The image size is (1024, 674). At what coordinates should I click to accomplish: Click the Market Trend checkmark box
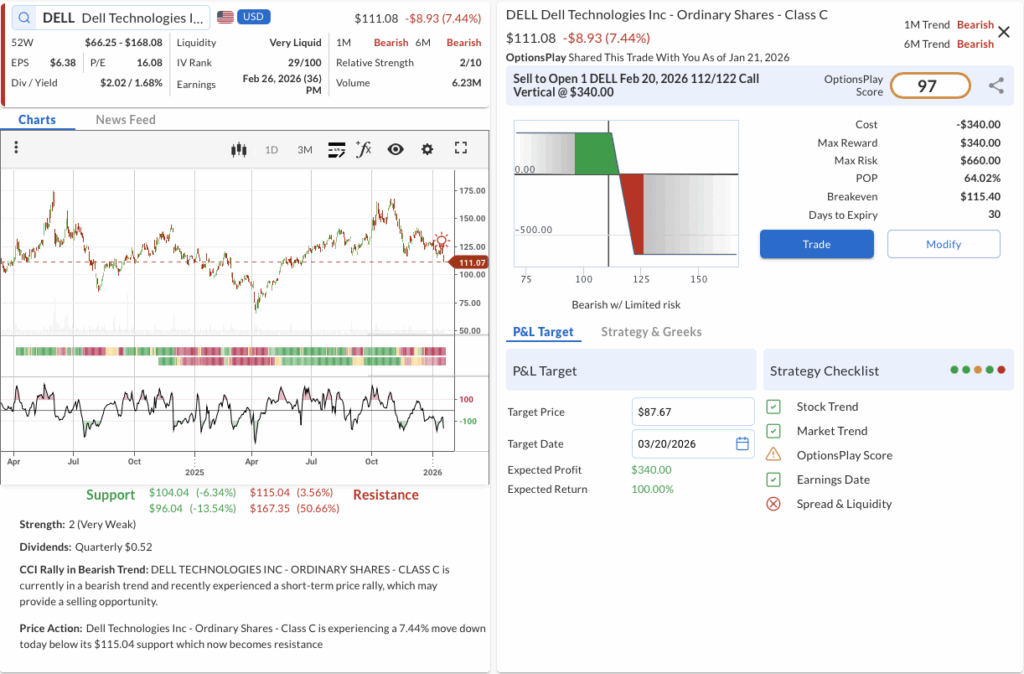(x=773, y=431)
